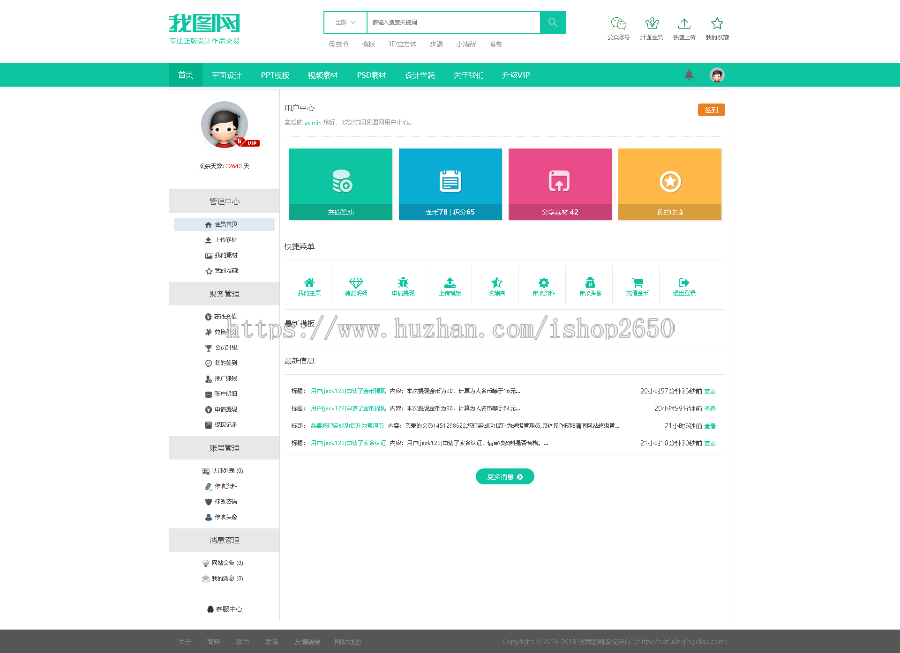Viewport: 900px width, 653px height.
Task: Select the highlighted home item in the sidebar
Action: [224, 224]
